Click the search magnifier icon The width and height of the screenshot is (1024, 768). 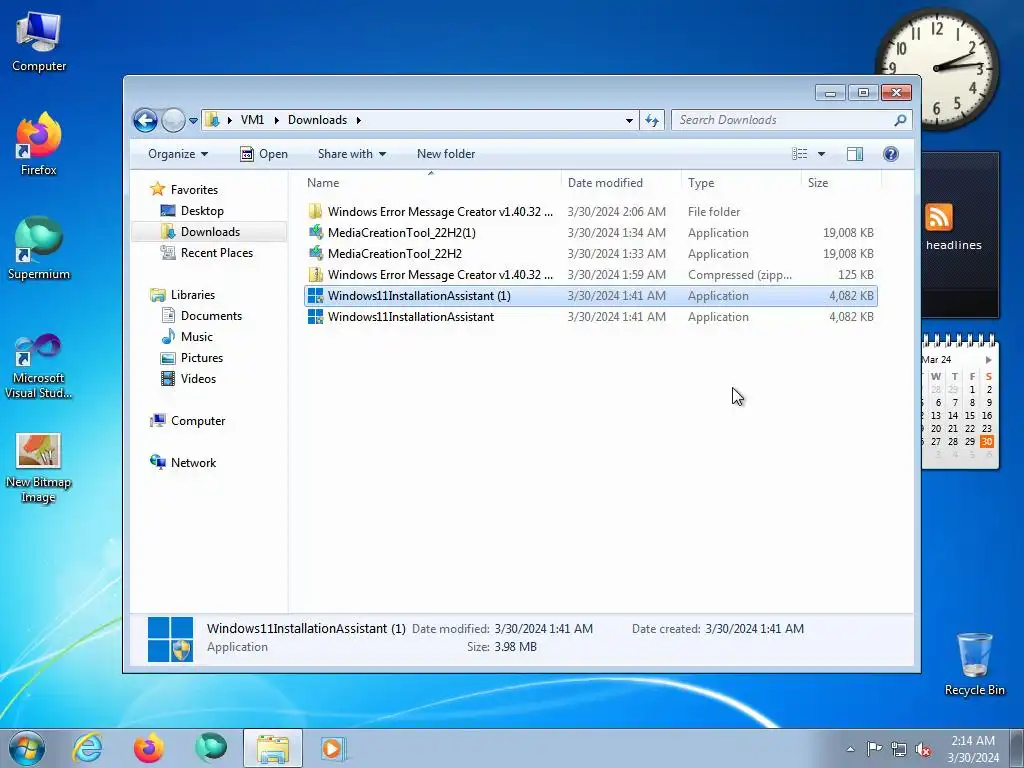point(901,120)
